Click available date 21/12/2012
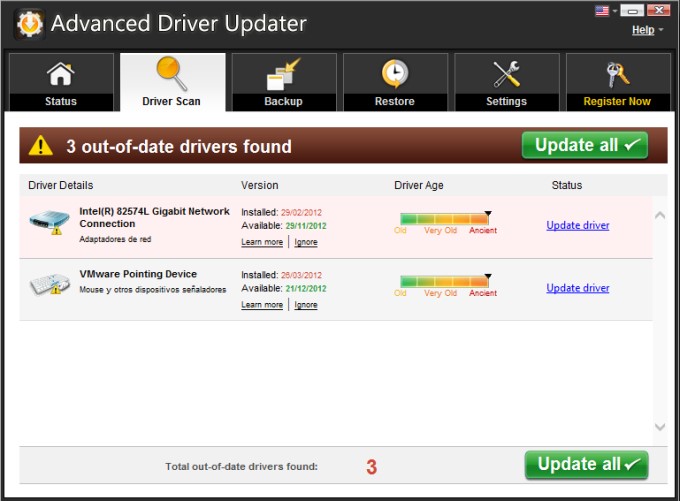 tap(306, 288)
